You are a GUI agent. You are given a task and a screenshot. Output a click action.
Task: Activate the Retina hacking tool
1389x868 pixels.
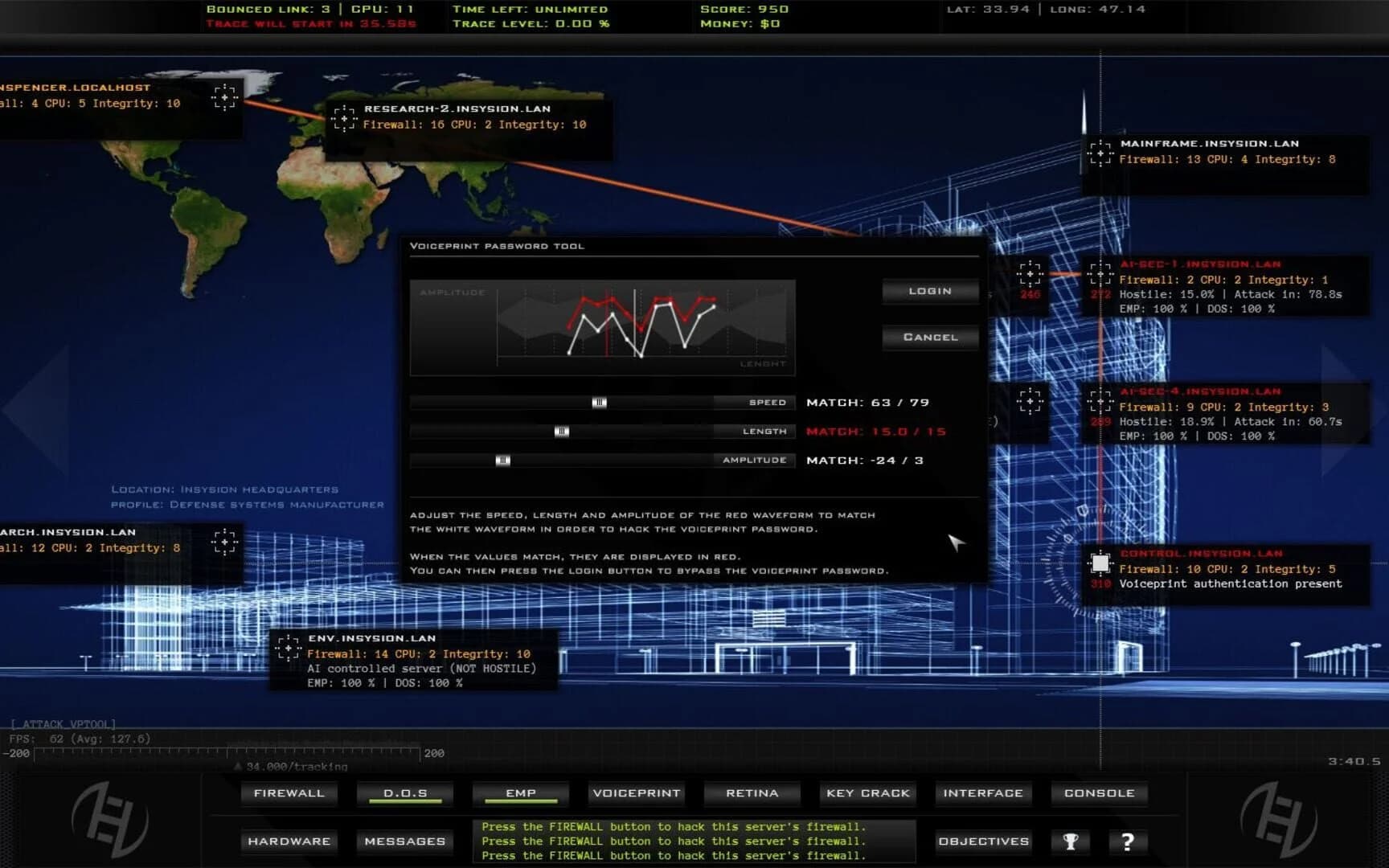point(752,793)
